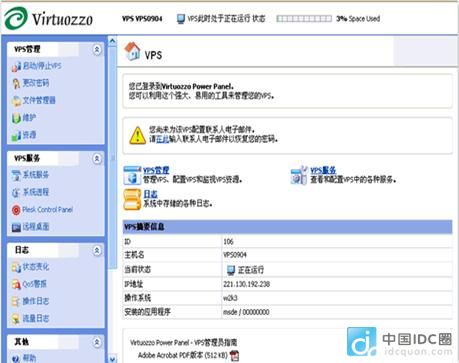Collapse the 其他 sidebar section
The width and height of the screenshot is (459, 363).
97,342
